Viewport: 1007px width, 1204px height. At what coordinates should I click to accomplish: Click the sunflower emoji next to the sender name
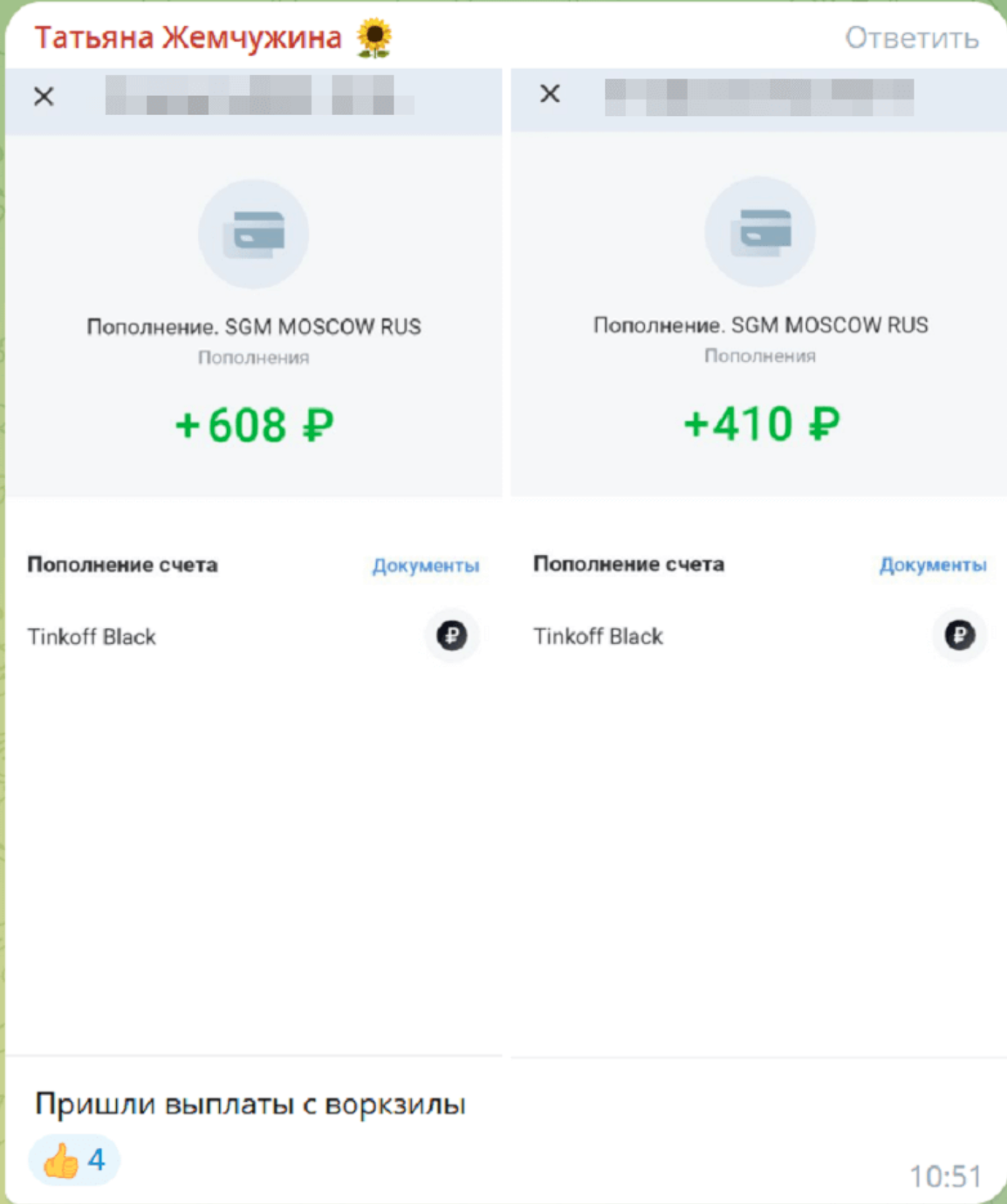(x=374, y=38)
